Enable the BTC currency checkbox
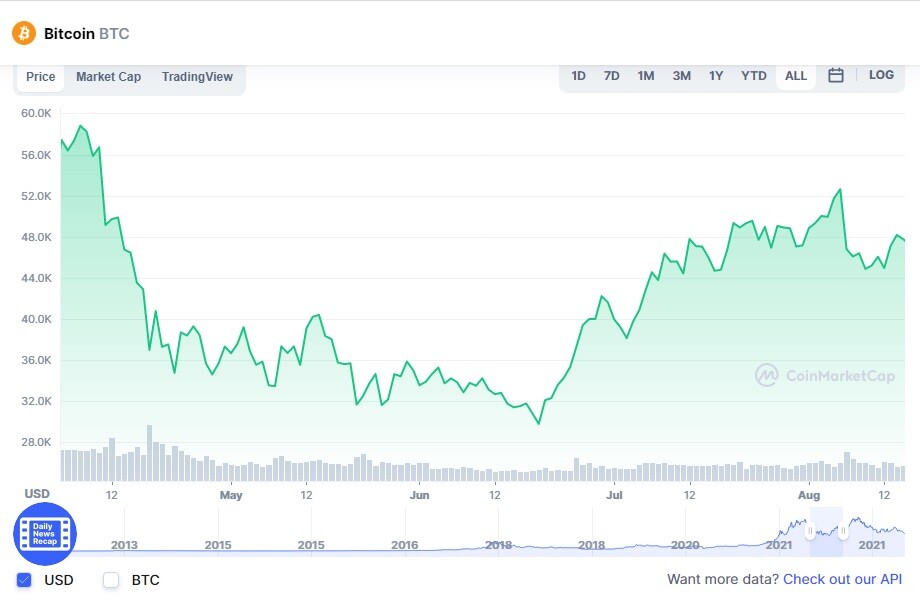920x612 pixels. click(111, 580)
